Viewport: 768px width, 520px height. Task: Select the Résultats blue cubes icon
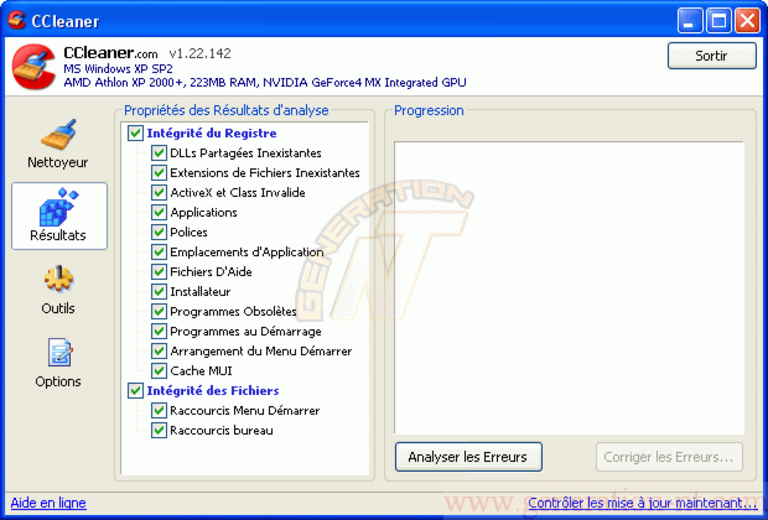click(58, 207)
